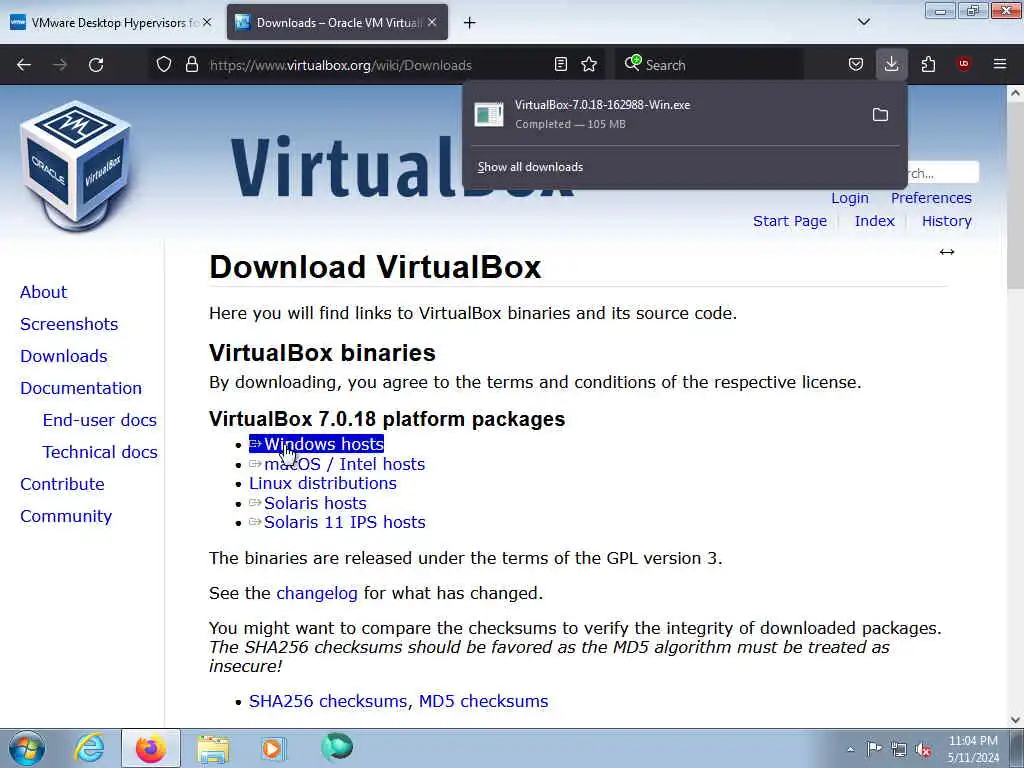Open Linux distributions link

click(323, 483)
